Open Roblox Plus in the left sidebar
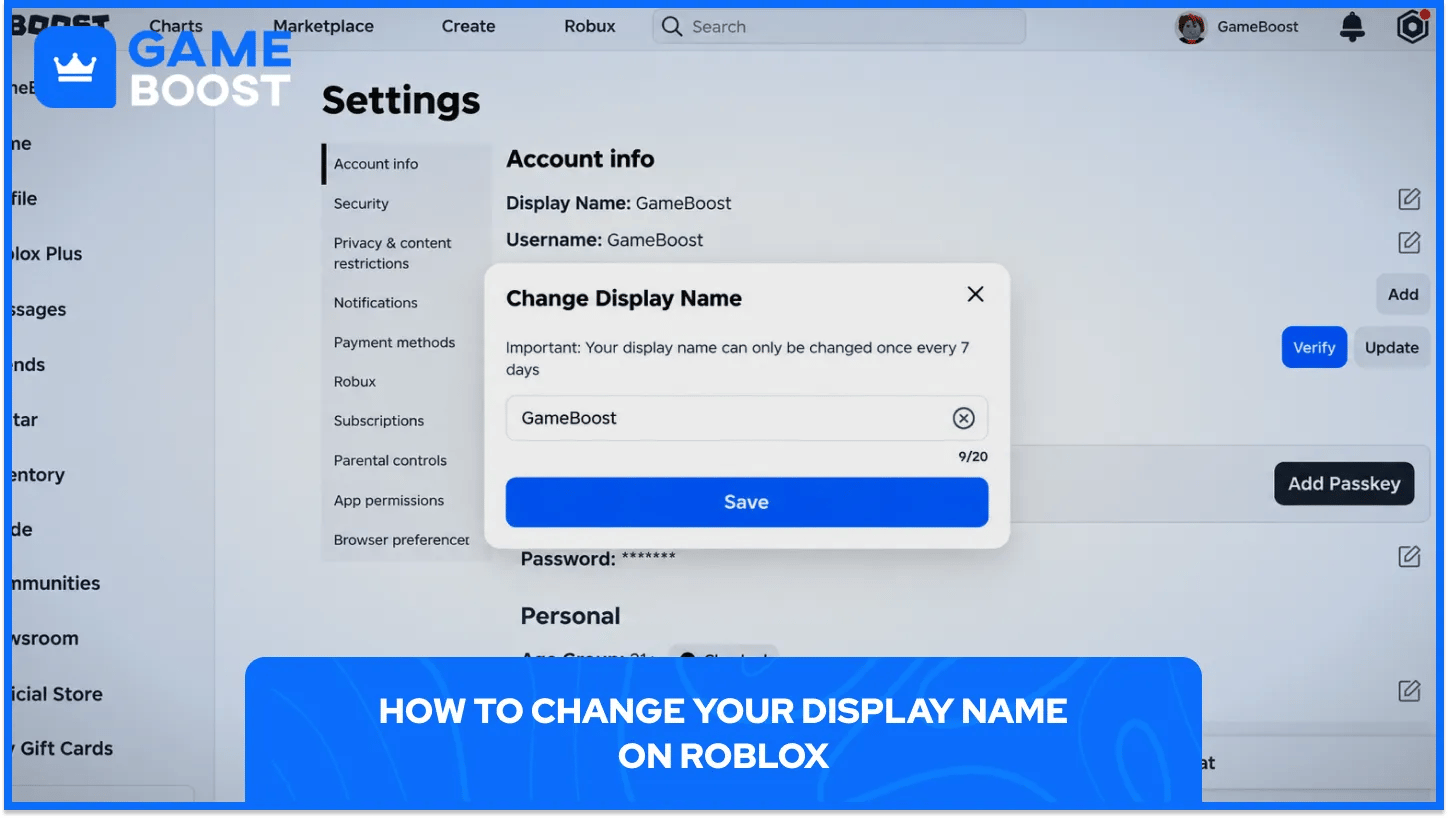Viewport: 1448px width, 818px height. pyautogui.click(x=45, y=254)
